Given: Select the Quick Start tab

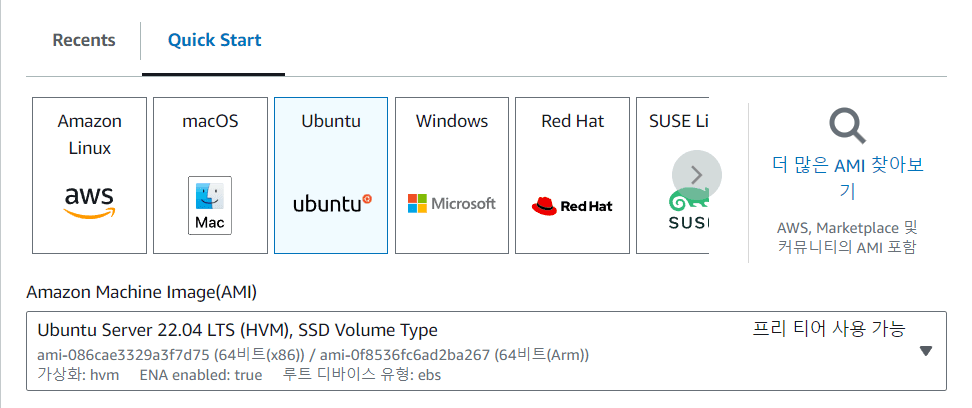Looking at the screenshot, I should (214, 41).
